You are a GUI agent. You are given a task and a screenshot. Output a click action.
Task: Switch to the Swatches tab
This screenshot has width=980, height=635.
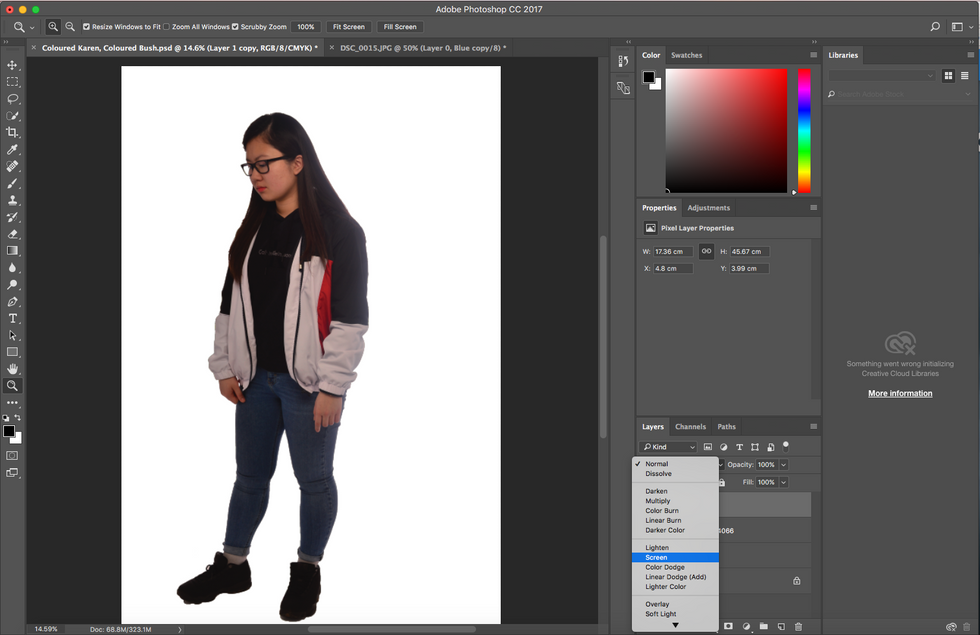686,55
